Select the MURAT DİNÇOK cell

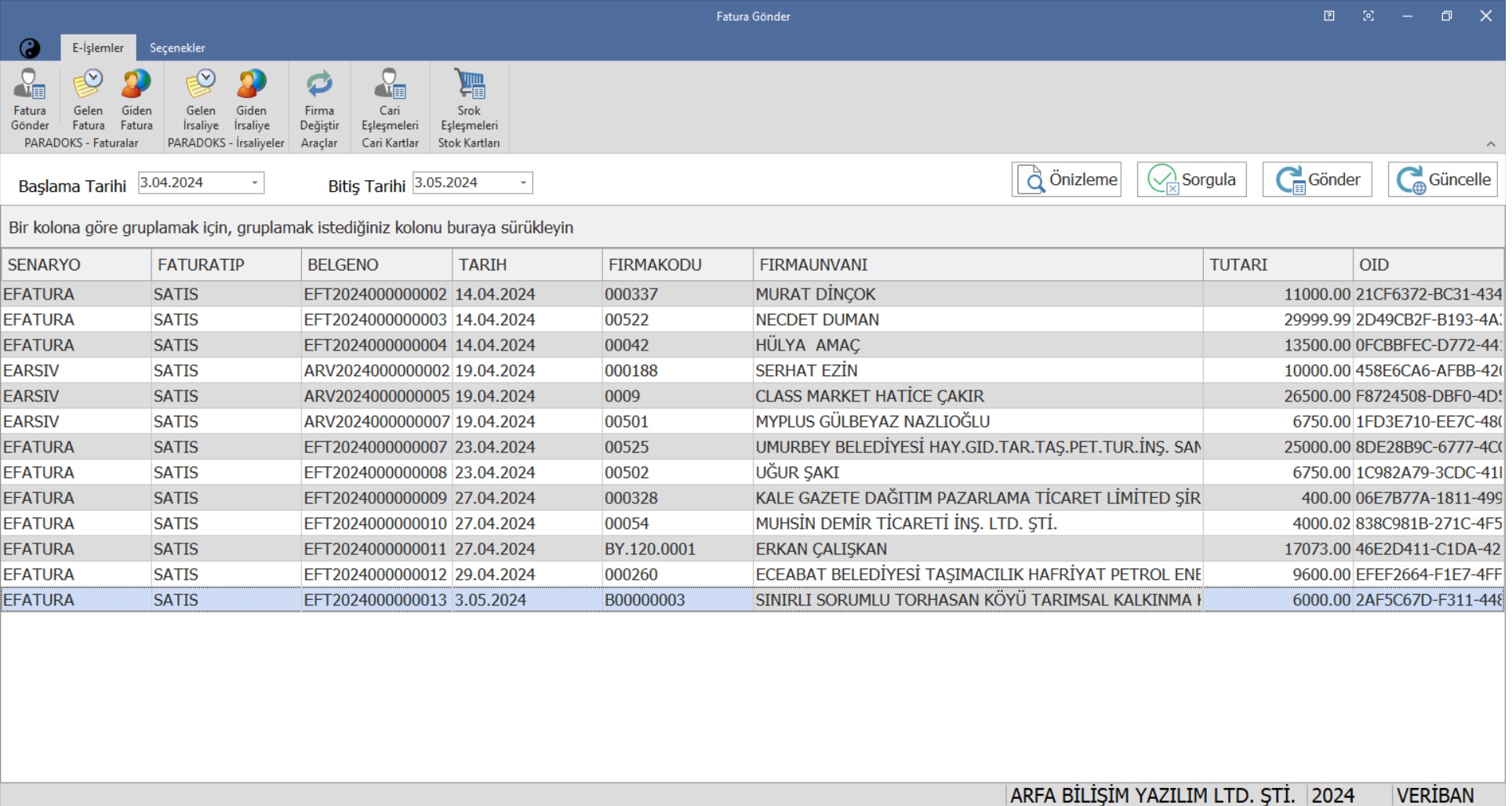click(978, 295)
